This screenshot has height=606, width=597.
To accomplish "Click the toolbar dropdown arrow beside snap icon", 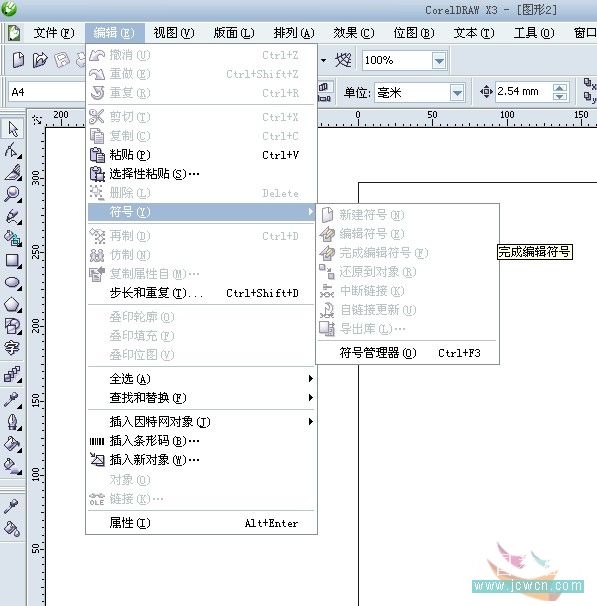I will 323,60.
